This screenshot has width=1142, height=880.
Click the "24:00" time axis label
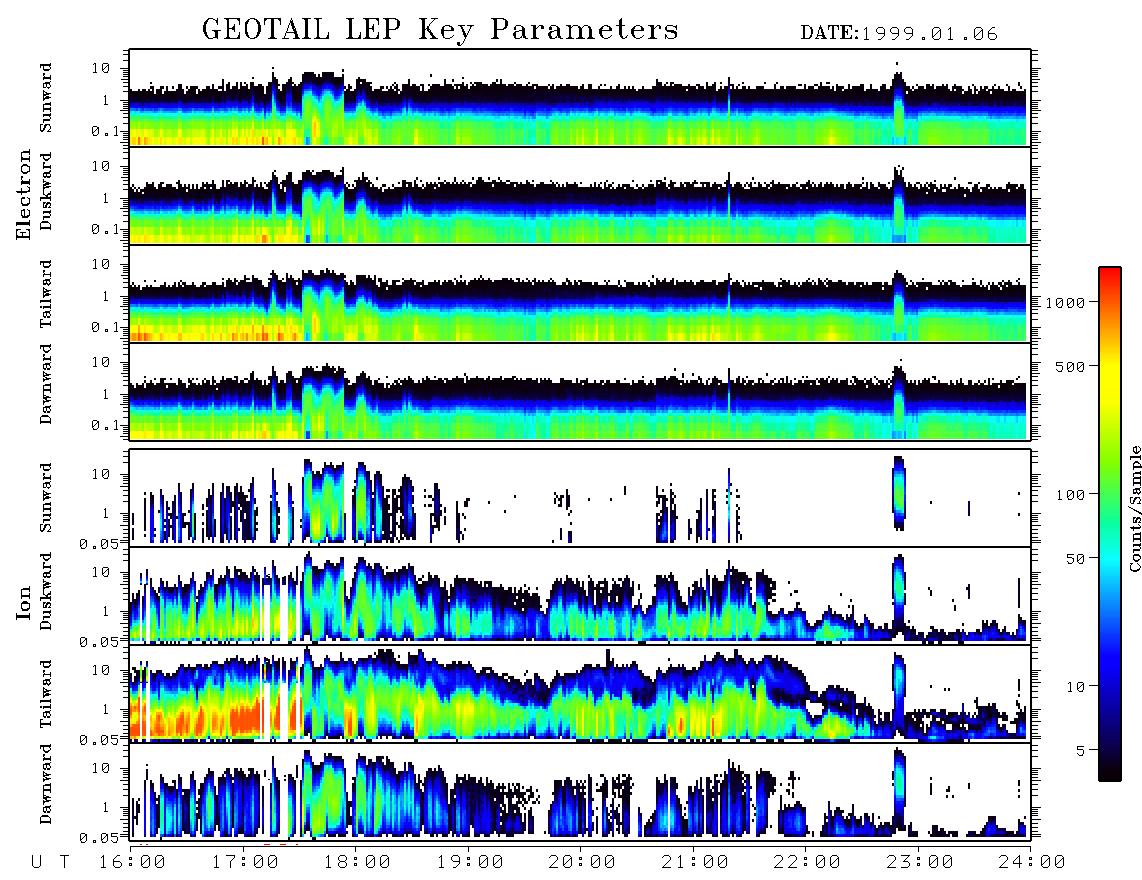click(x=1032, y=862)
